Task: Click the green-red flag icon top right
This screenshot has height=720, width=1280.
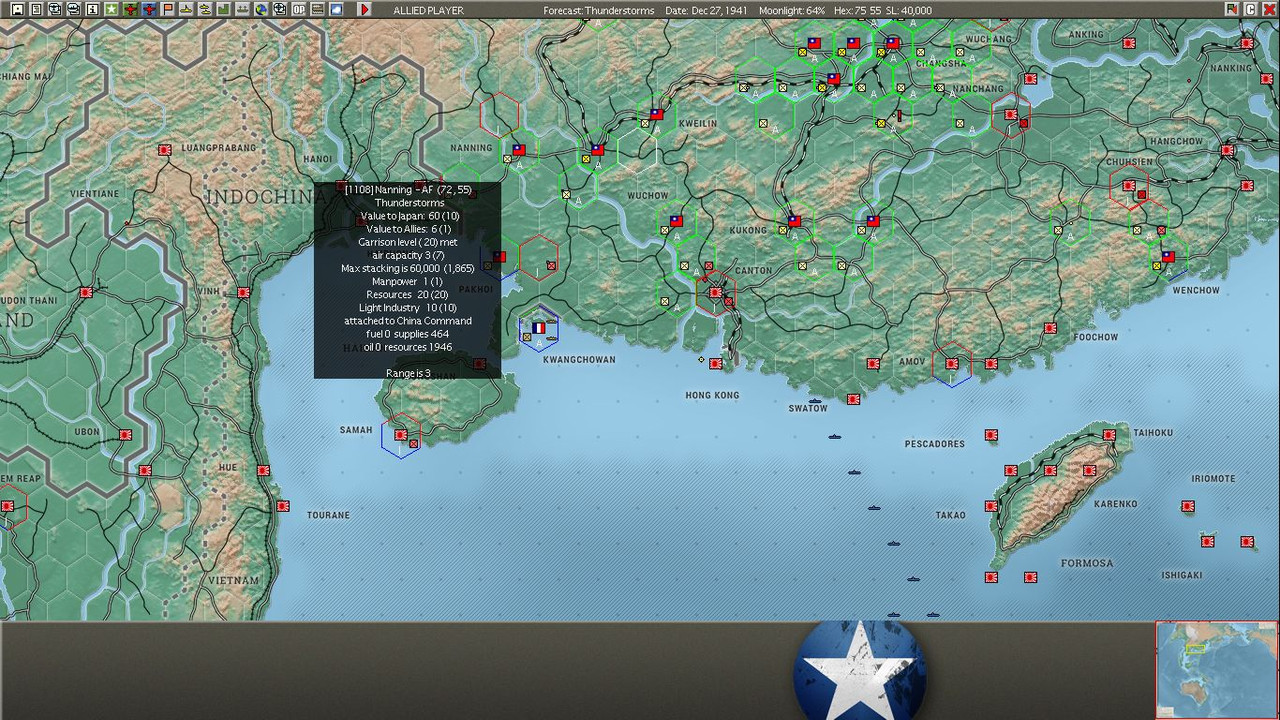Action: pyautogui.click(x=1232, y=9)
